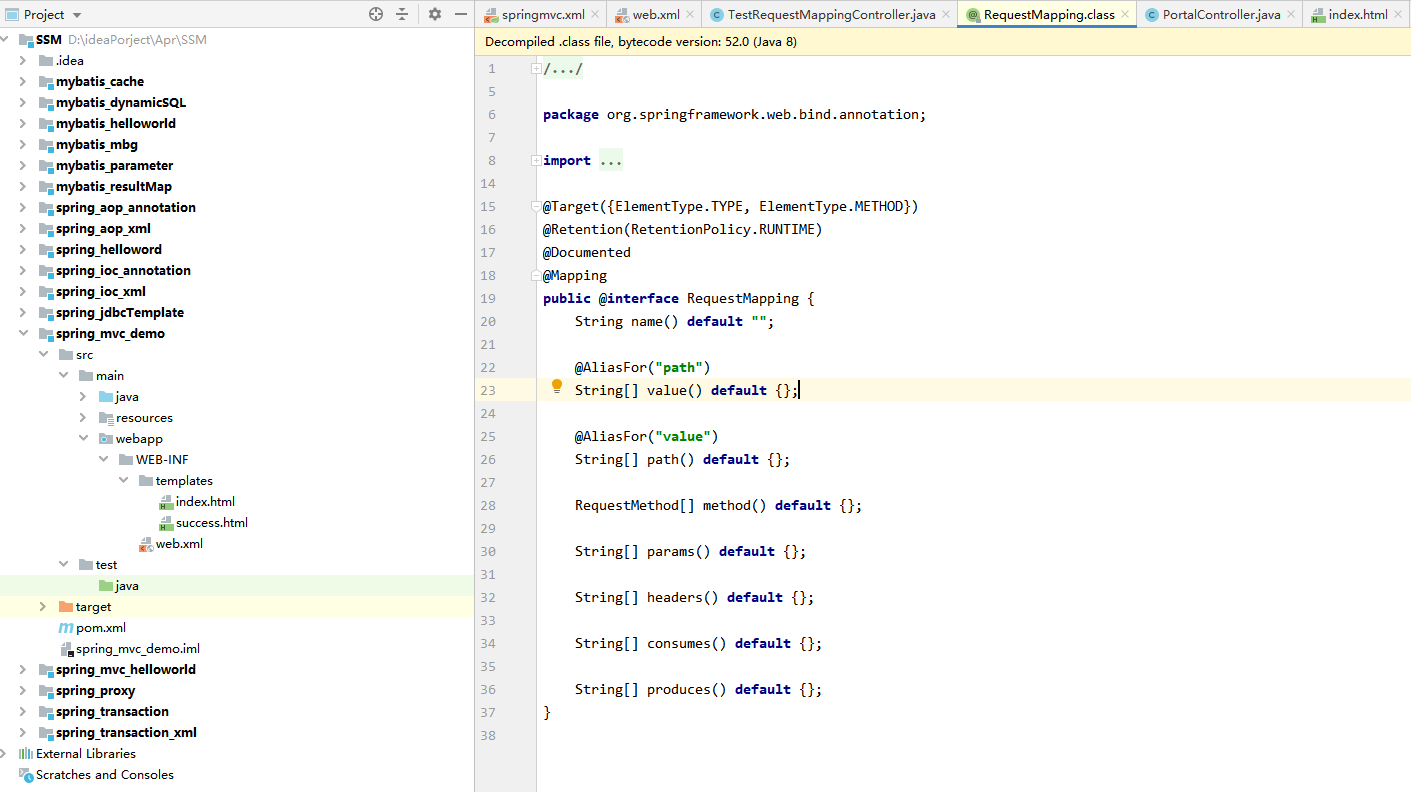Close the index.html editor tab

click(1398, 14)
